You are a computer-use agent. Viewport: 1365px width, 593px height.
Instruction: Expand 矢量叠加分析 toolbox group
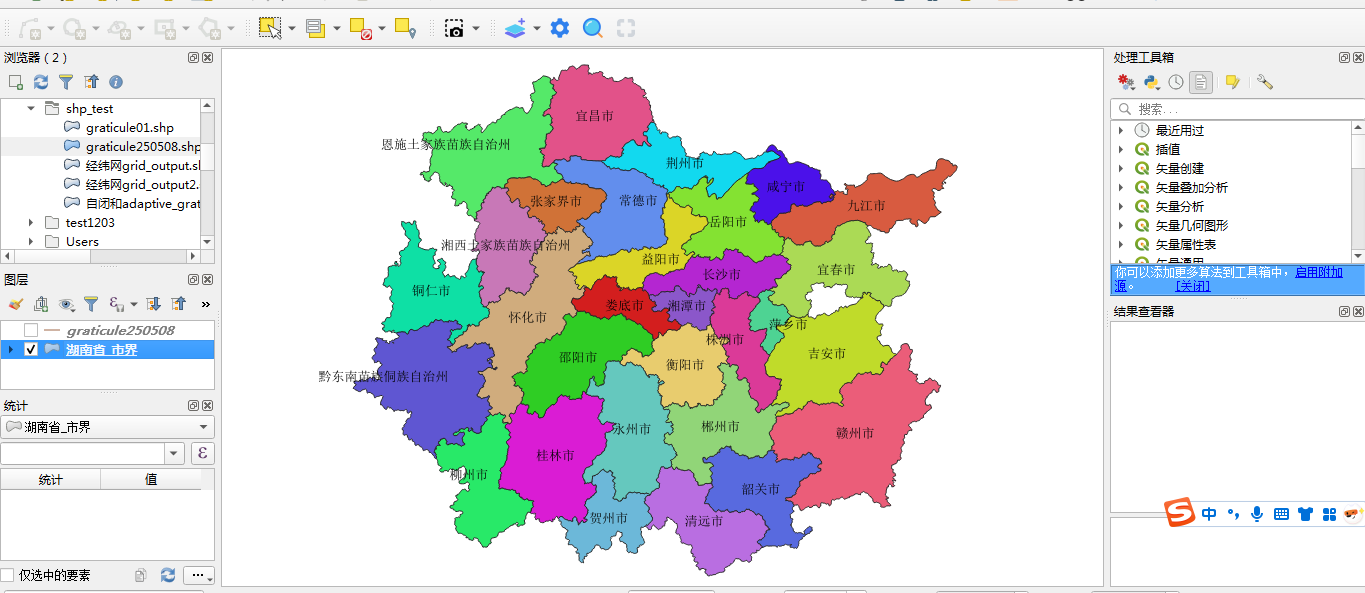click(x=1121, y=187)
